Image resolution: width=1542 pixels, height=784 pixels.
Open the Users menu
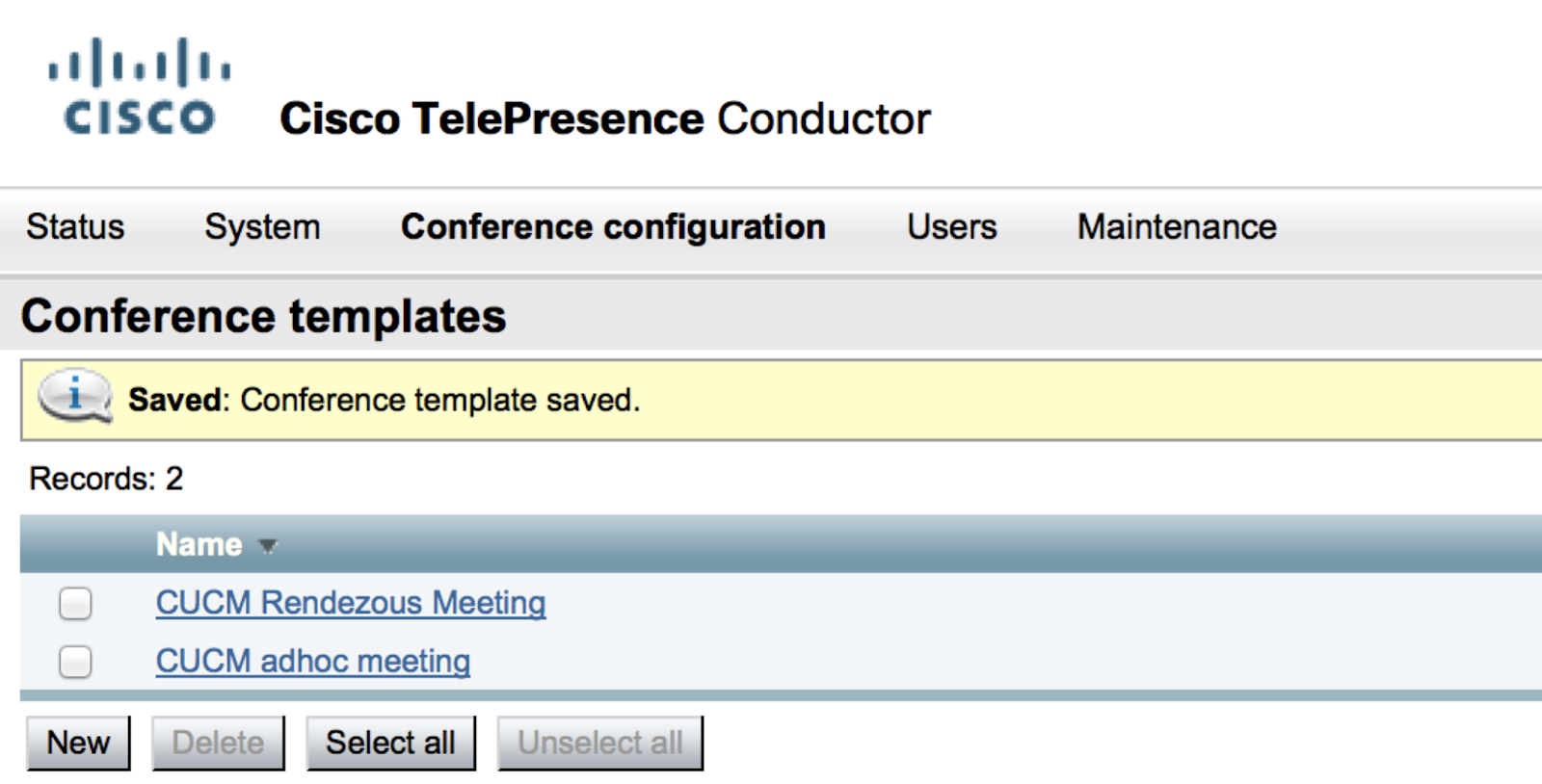951,227
